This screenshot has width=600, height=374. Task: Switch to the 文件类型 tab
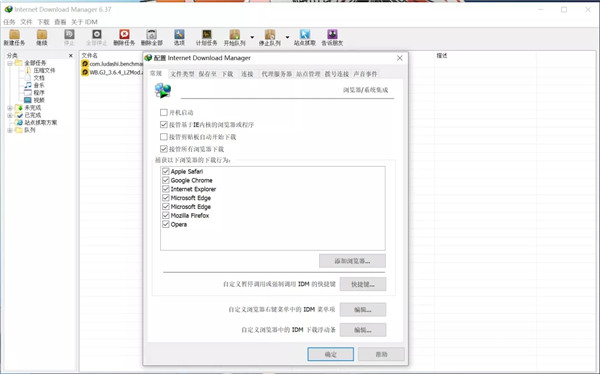182,74
